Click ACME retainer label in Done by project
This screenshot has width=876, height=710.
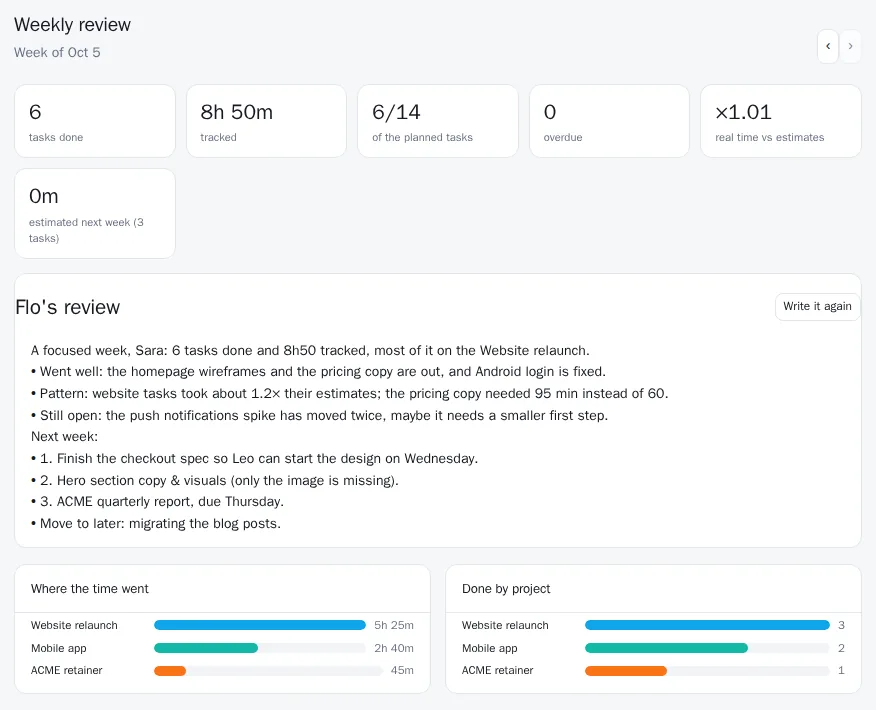(497, 670)
